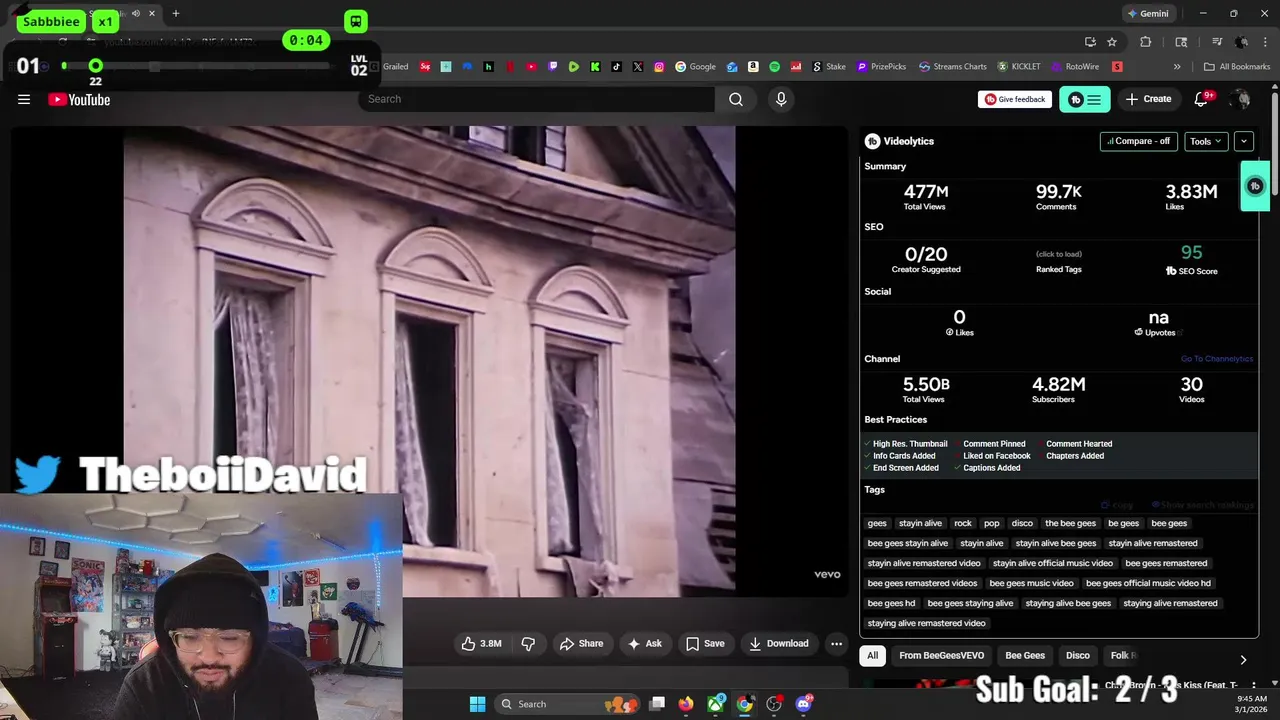This screenshot has width=1280, height=720.
Task: Open the RotoWire bookmark
Action: pos(1075,67)
